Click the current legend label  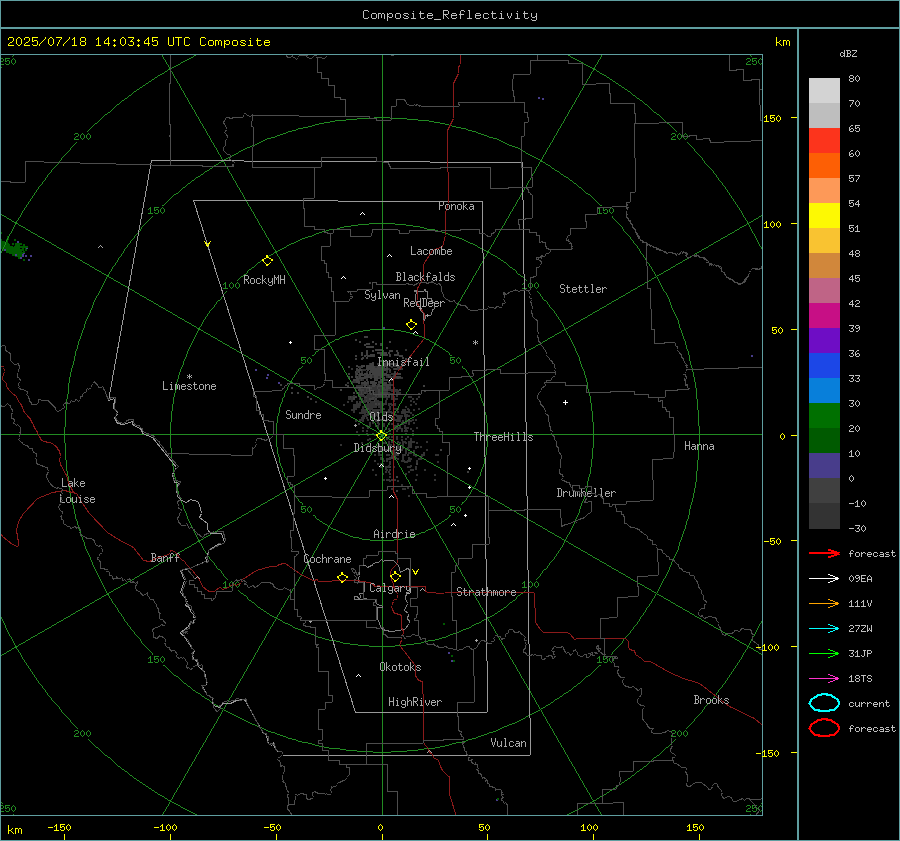pyautogui.click(x=869, y=703)
